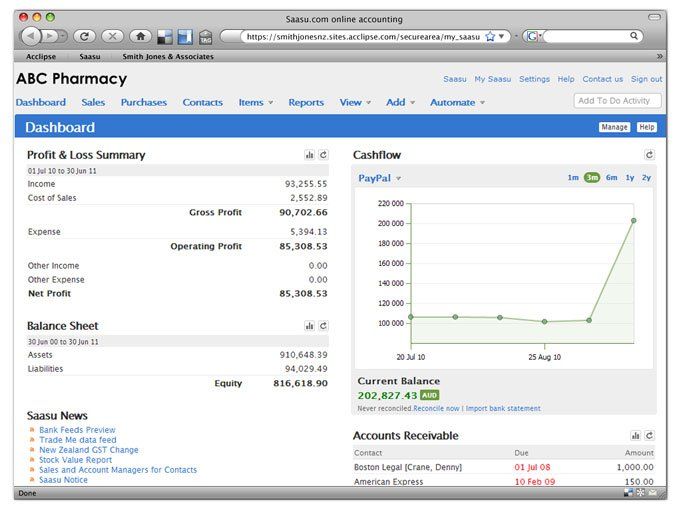Viewport: 680px width, 516px height.
Task: Refresh the Profit & Loss Summary panel
Action: [323, 155]
